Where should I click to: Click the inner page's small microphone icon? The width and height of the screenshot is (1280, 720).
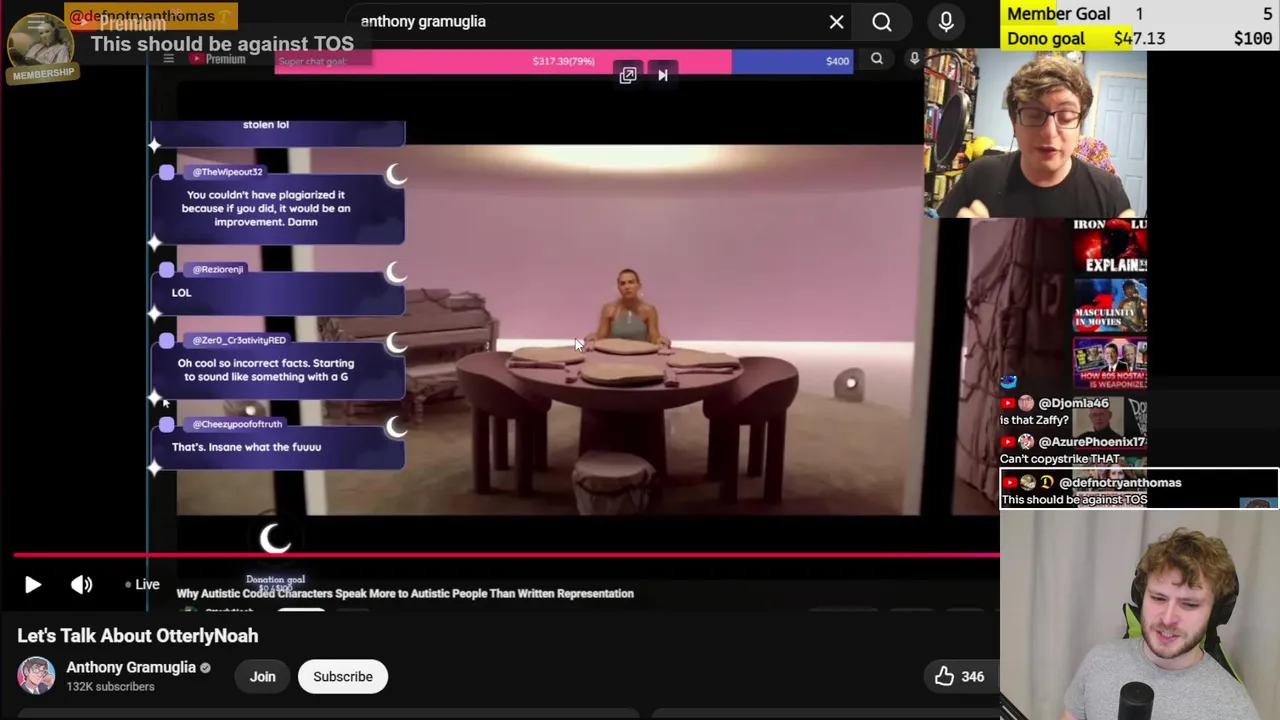click(914, 60)
